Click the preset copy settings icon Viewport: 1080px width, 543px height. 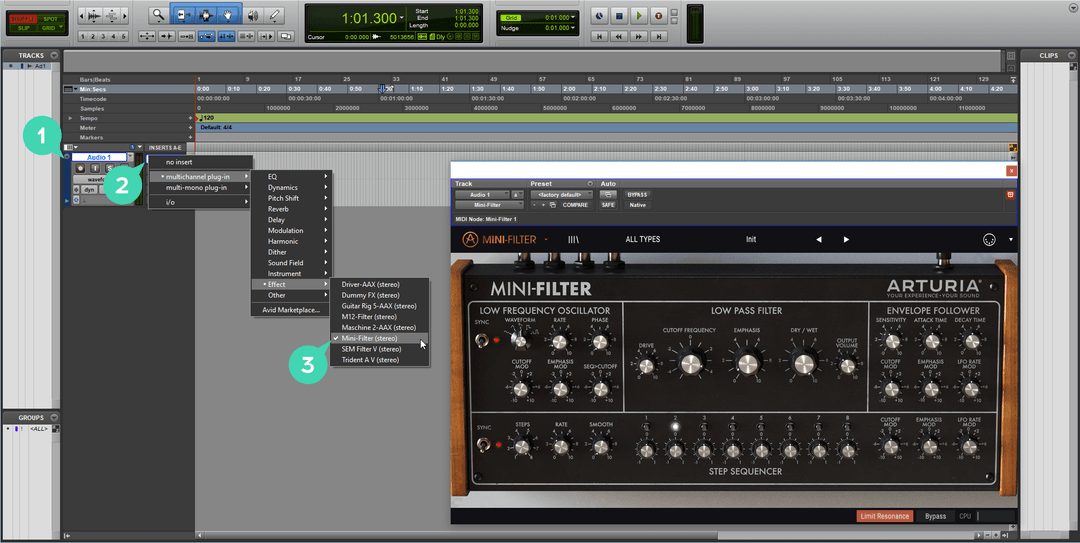pyautogui.click(x=552, y=205)
